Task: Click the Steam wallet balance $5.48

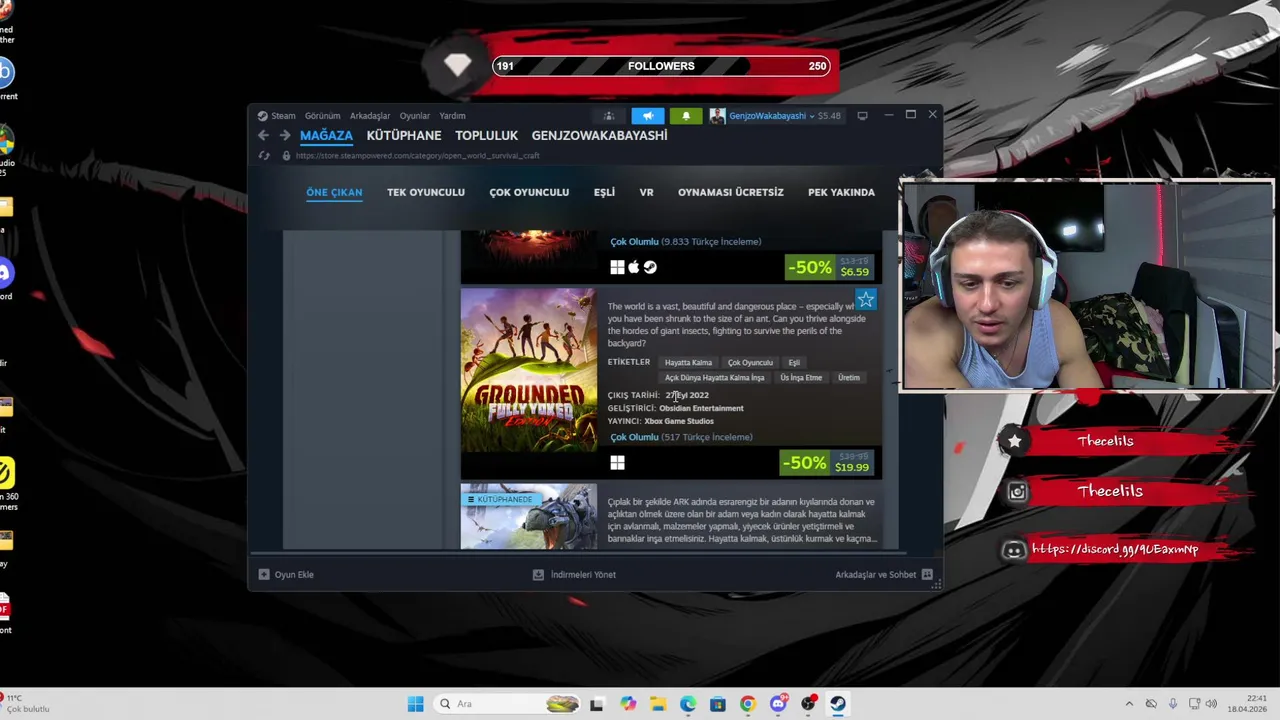Action: click(829, 116)
